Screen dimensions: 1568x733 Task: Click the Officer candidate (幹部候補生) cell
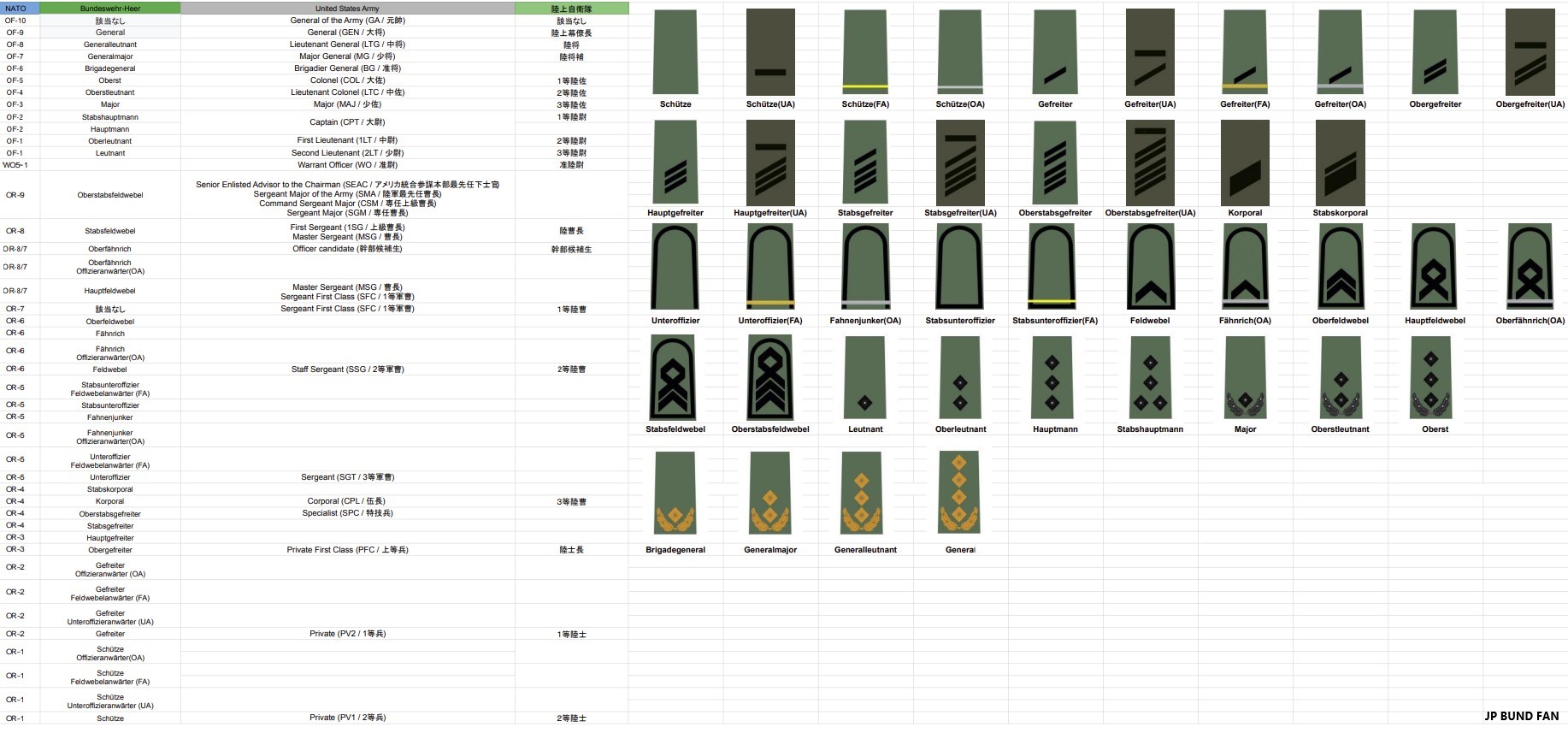347,249
